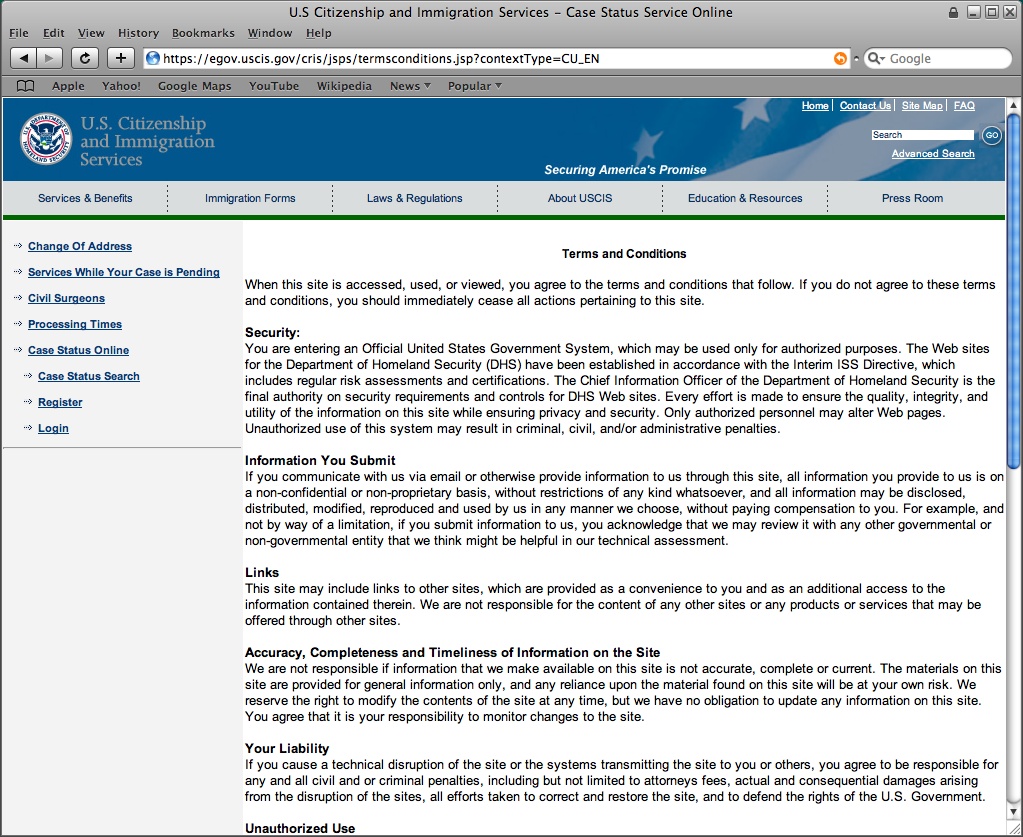Expand the Popular bookmarks folder
The width and height of the screenshot is (1023, 837).
(x=474, y=86)
